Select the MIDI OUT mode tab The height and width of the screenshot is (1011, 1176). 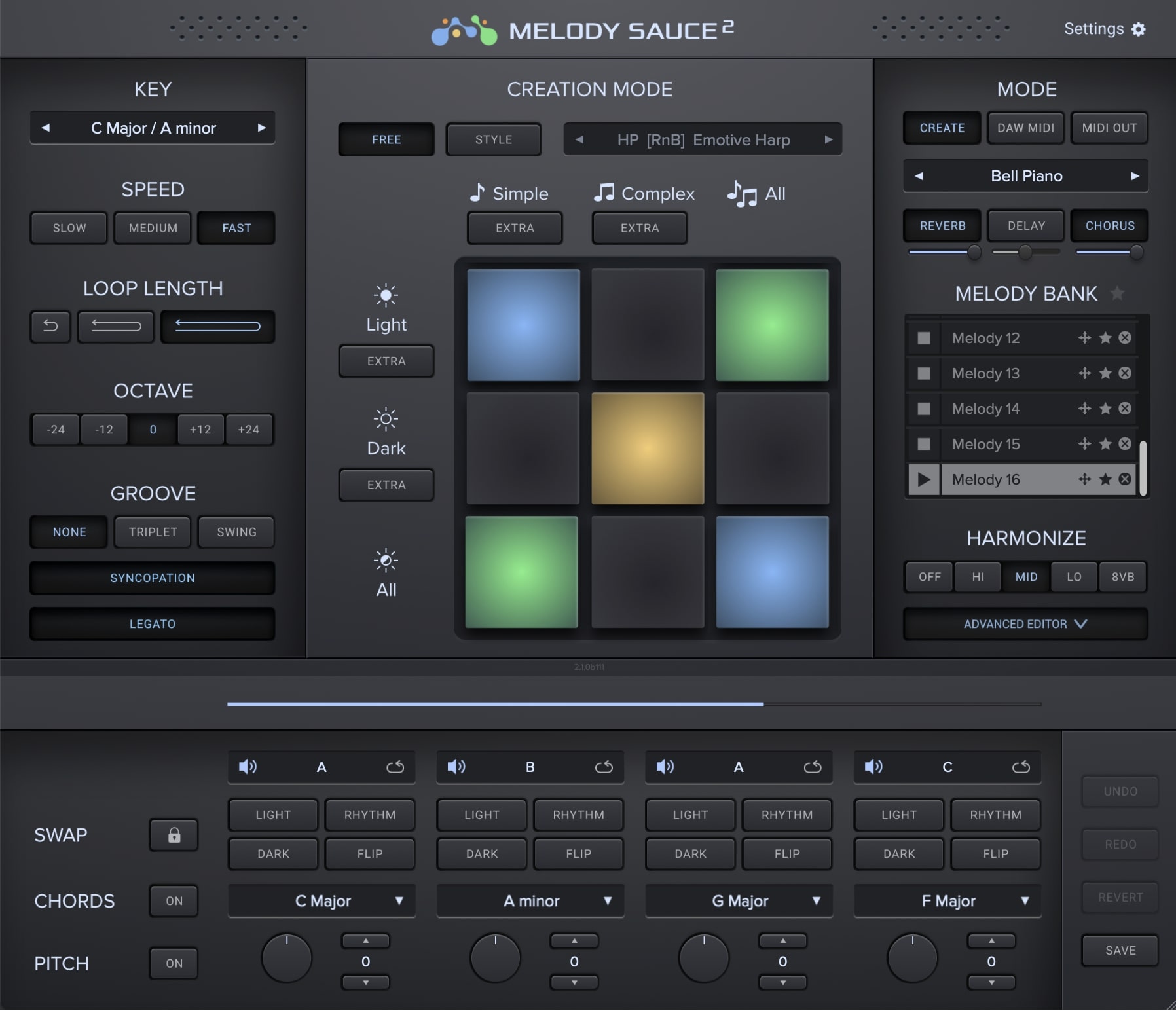click(x=1109, y=128)
